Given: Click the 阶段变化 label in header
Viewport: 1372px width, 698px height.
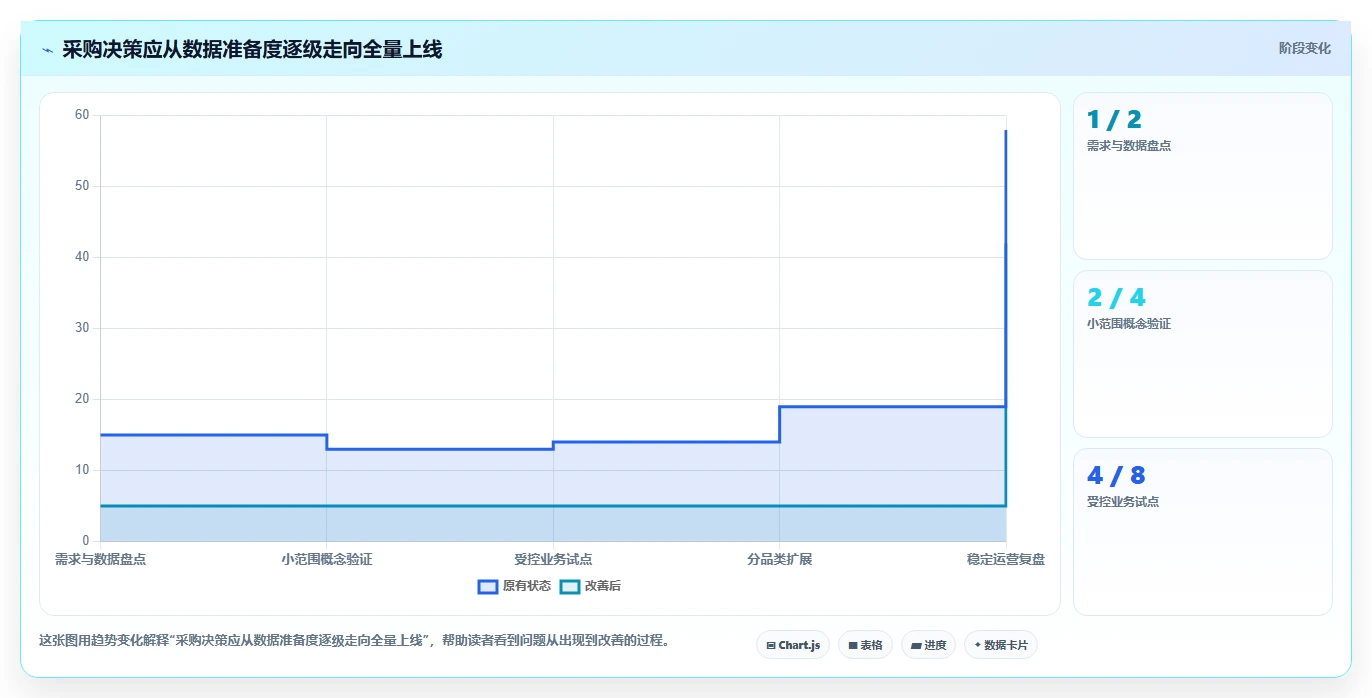Looking at the screenshot, I should point(1304,48).
